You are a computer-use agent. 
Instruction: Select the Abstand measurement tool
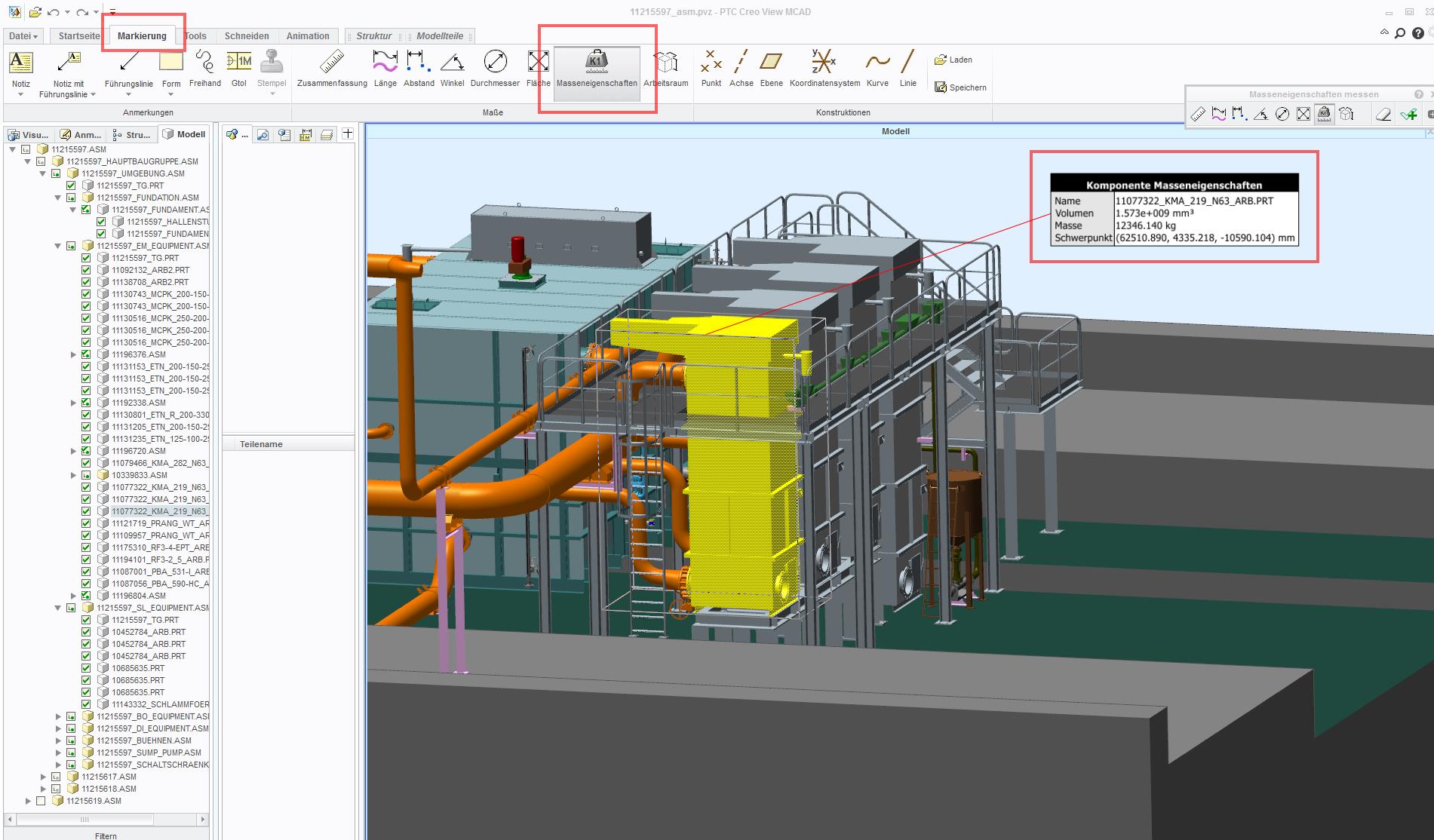pyautogui.click(x=419, y=69)
